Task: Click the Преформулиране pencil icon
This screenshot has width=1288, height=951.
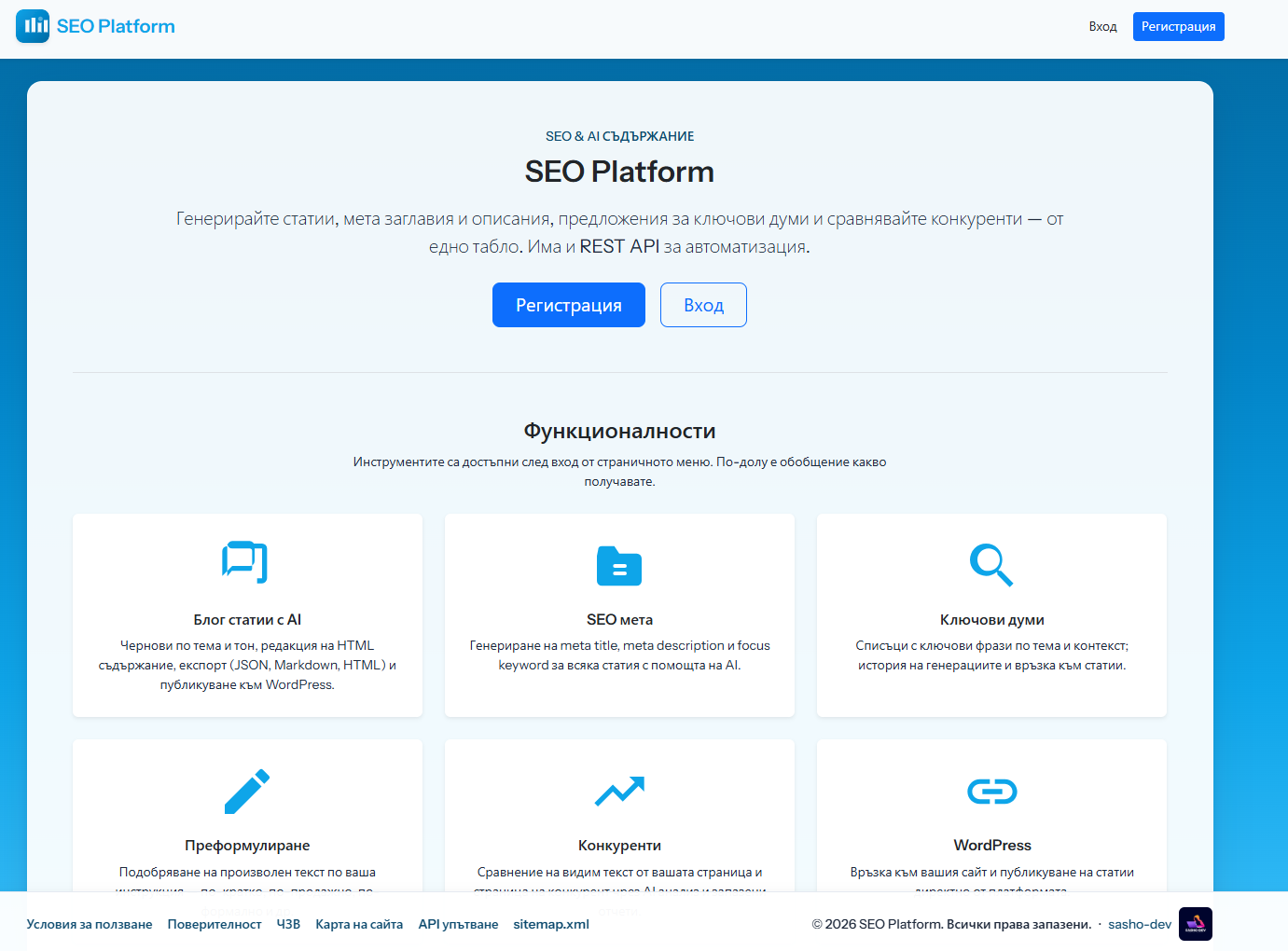Action: [247, 791]
